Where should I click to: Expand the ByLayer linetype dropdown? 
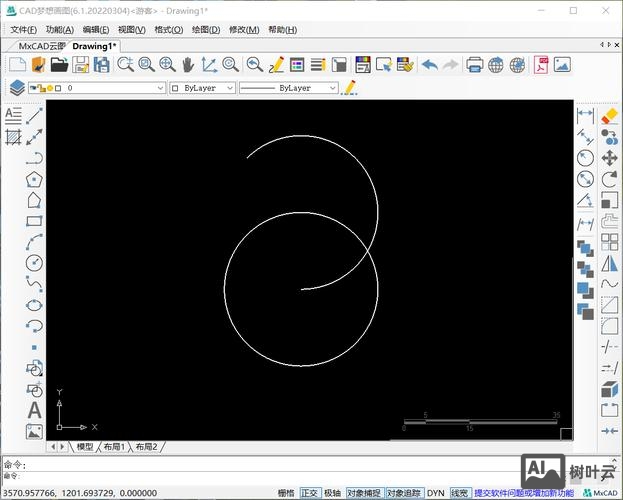(x=289, y=88)
